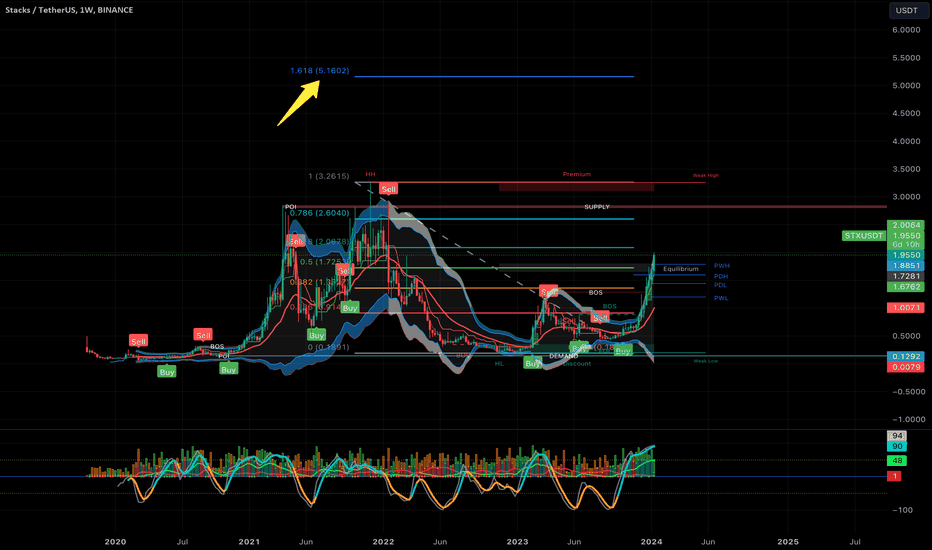This screenshot has width=932, height=550.
Task: Select the DEMAND zone label
Action: 563,356
